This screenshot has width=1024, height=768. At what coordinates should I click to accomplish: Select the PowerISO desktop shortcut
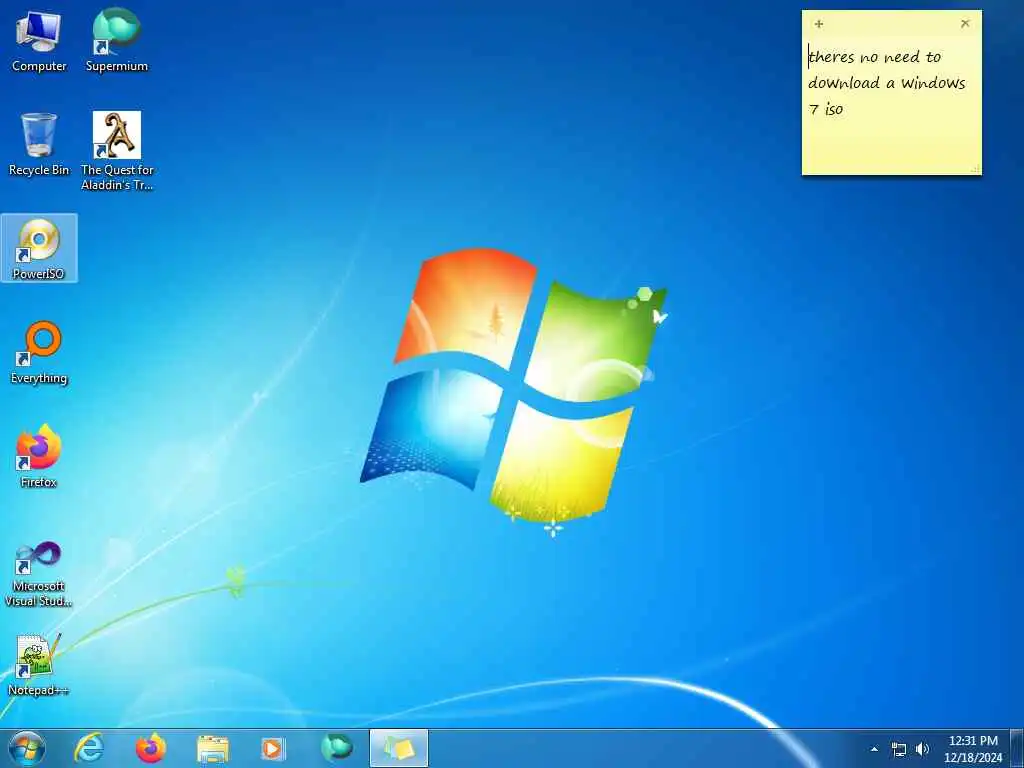pos(39,248)
